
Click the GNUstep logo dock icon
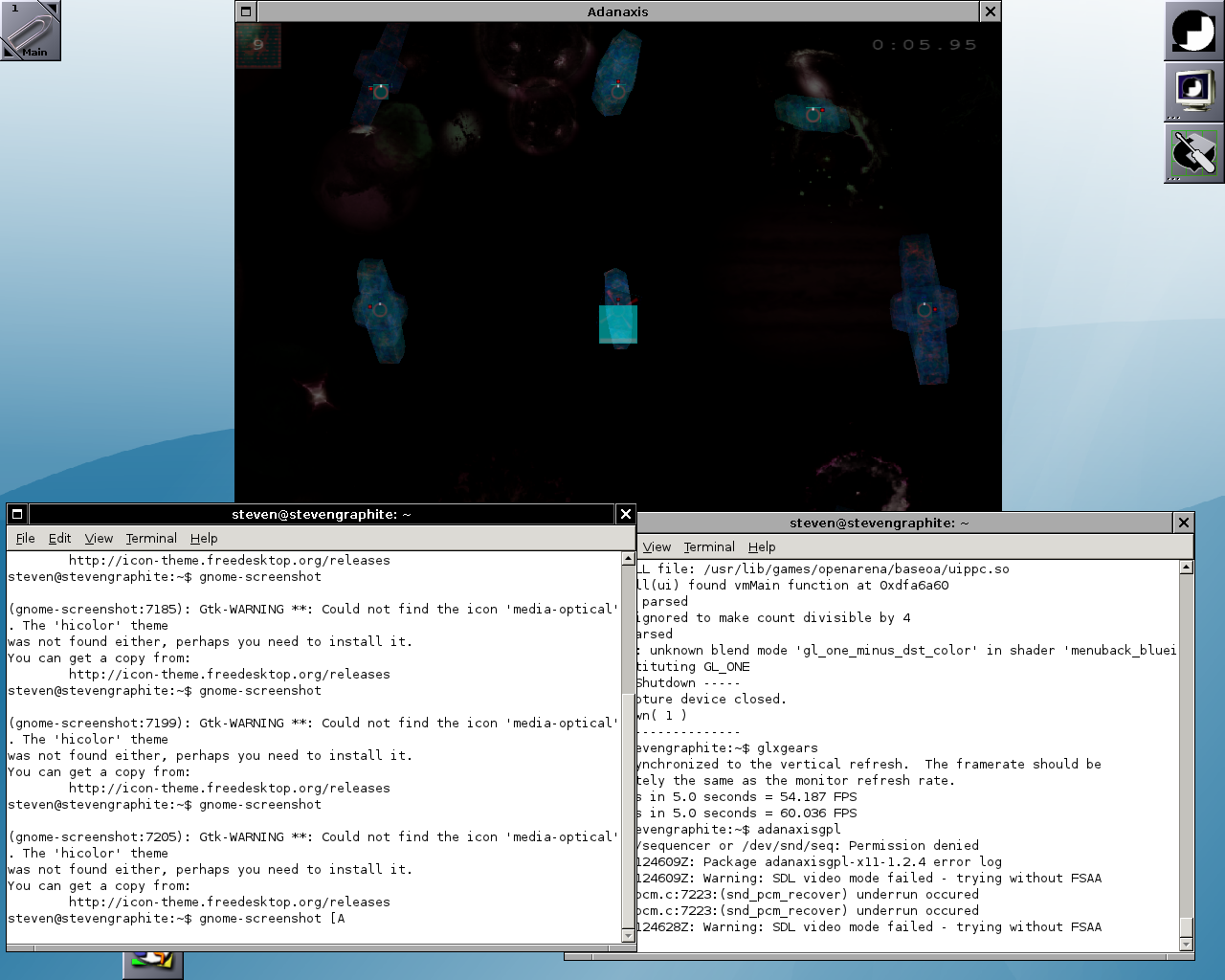1193,31
